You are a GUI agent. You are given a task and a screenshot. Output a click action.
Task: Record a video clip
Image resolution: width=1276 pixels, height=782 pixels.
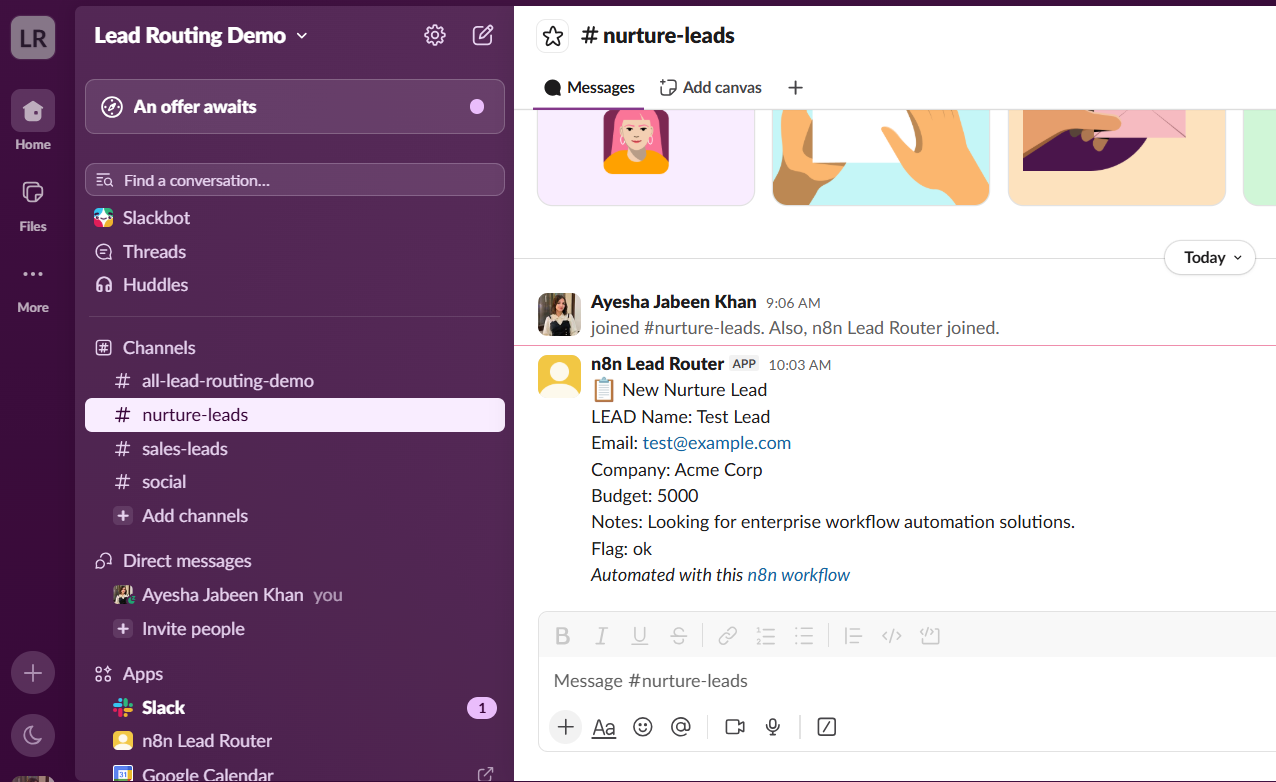click(x=735, y=727)
